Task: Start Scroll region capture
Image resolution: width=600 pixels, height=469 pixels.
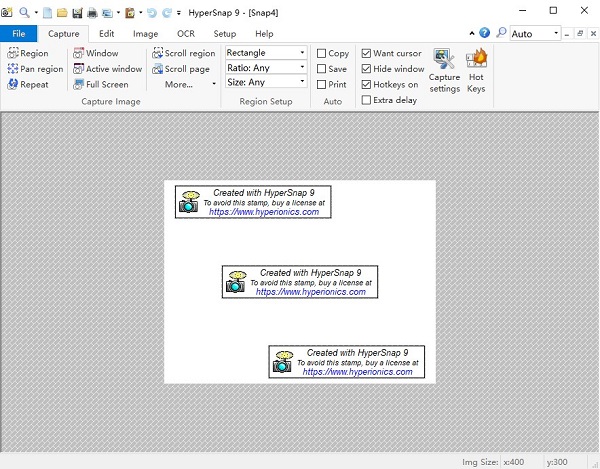Action: pos(184,53)
